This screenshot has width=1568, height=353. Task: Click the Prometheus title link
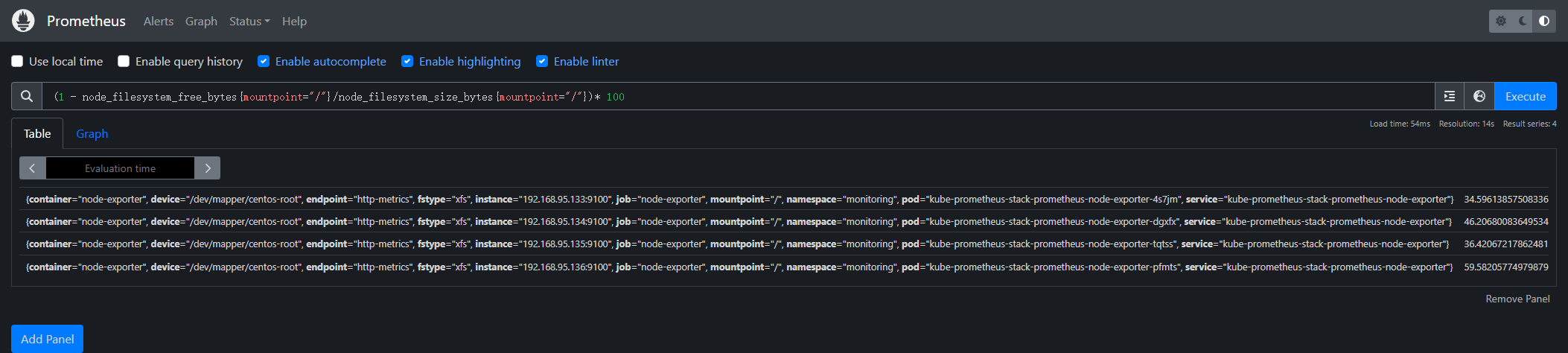86,21
